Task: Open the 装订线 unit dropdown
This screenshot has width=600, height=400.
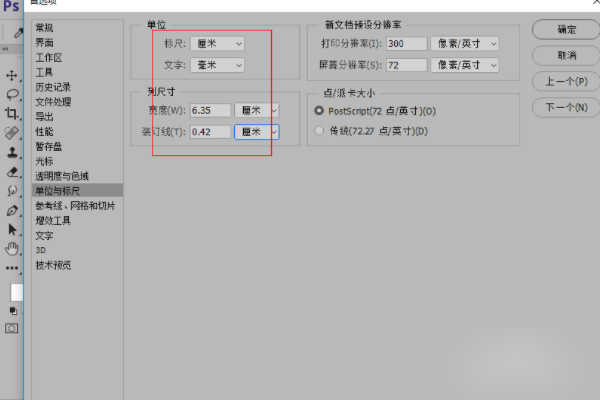Action: (257, 132)
